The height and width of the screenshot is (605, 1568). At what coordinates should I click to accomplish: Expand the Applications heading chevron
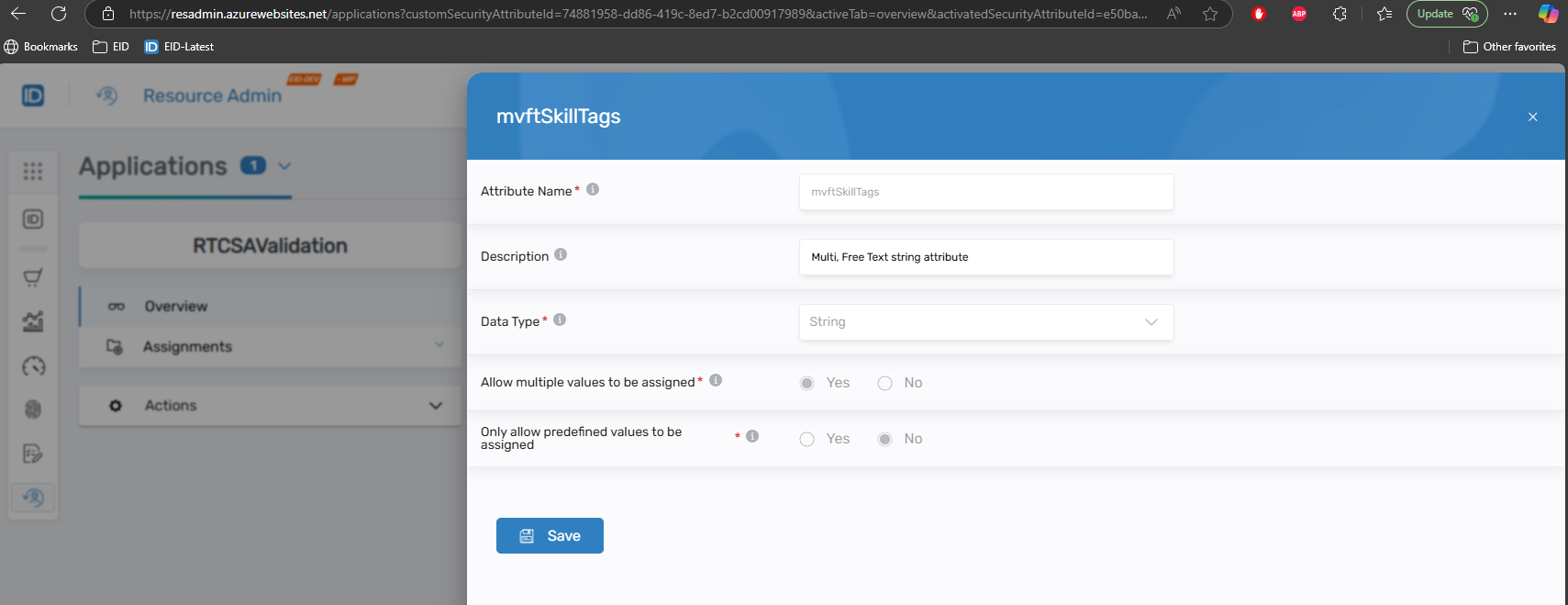[284, 166]
